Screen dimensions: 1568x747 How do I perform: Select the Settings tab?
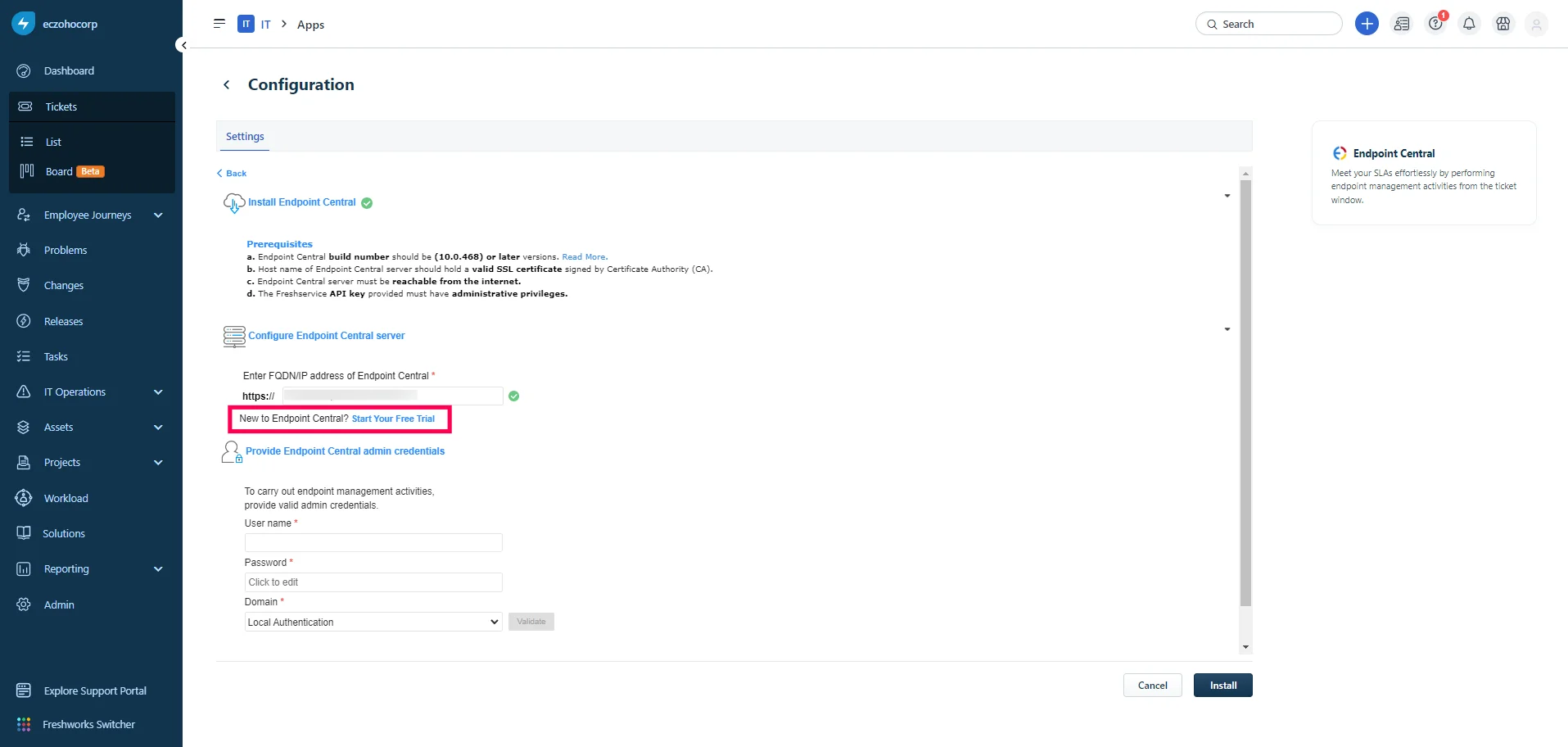point(245,137)
